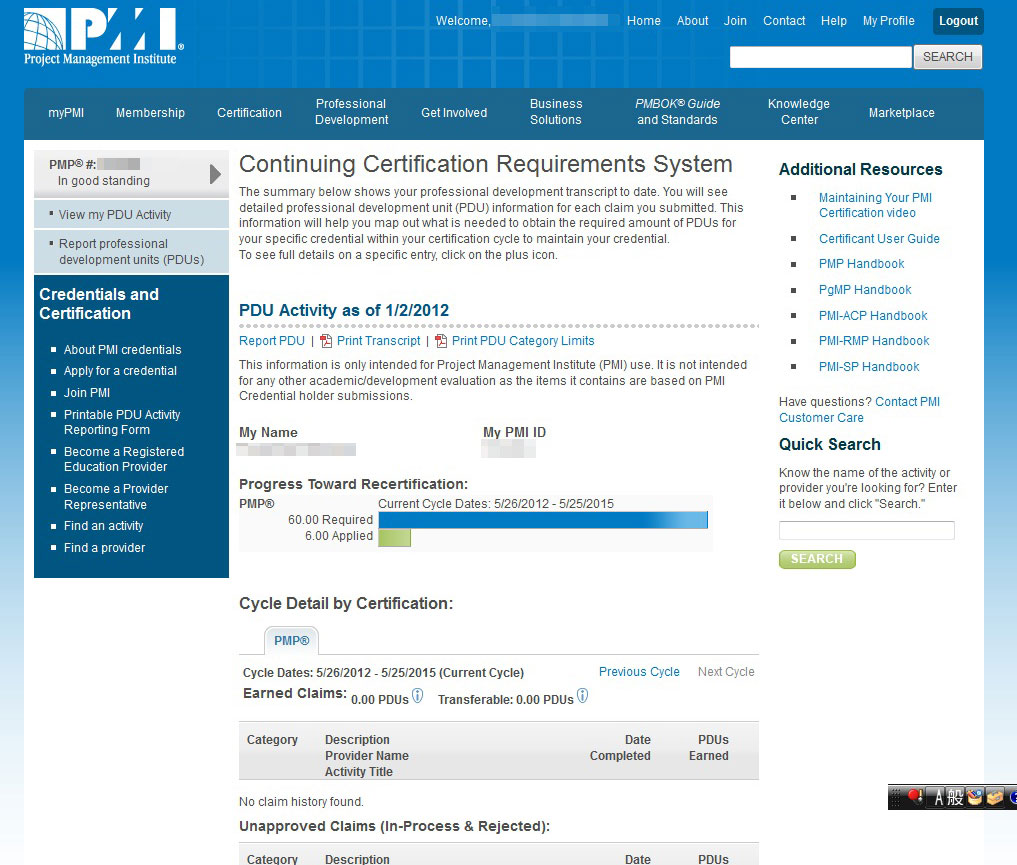Click into the Quick Search text field
The width and height of the screenshot is (1017, 865).
(867, 530)
